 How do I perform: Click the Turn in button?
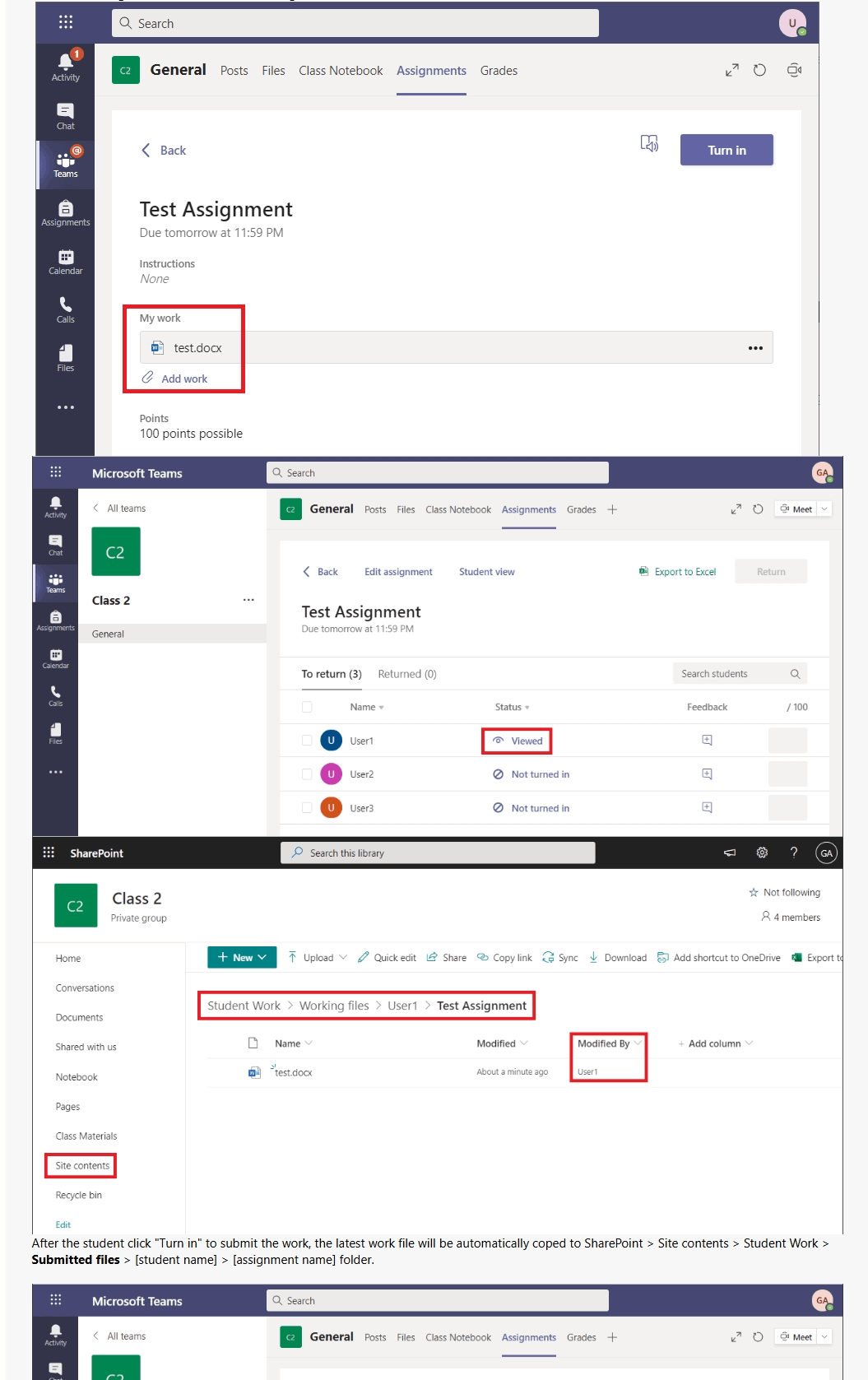coord(726,150)
